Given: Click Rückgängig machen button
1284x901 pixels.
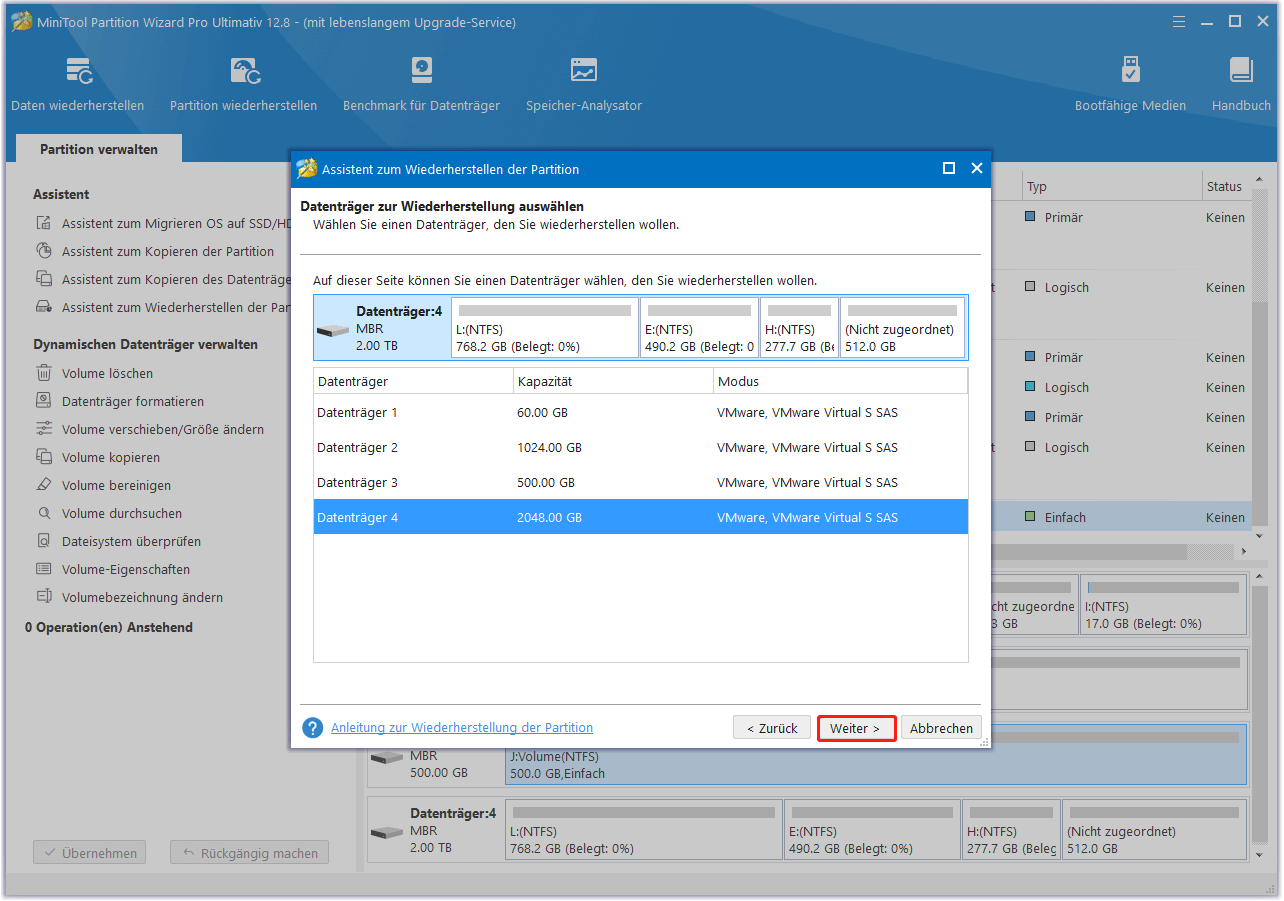Looking at the screenshot, I should click(249, 854).
